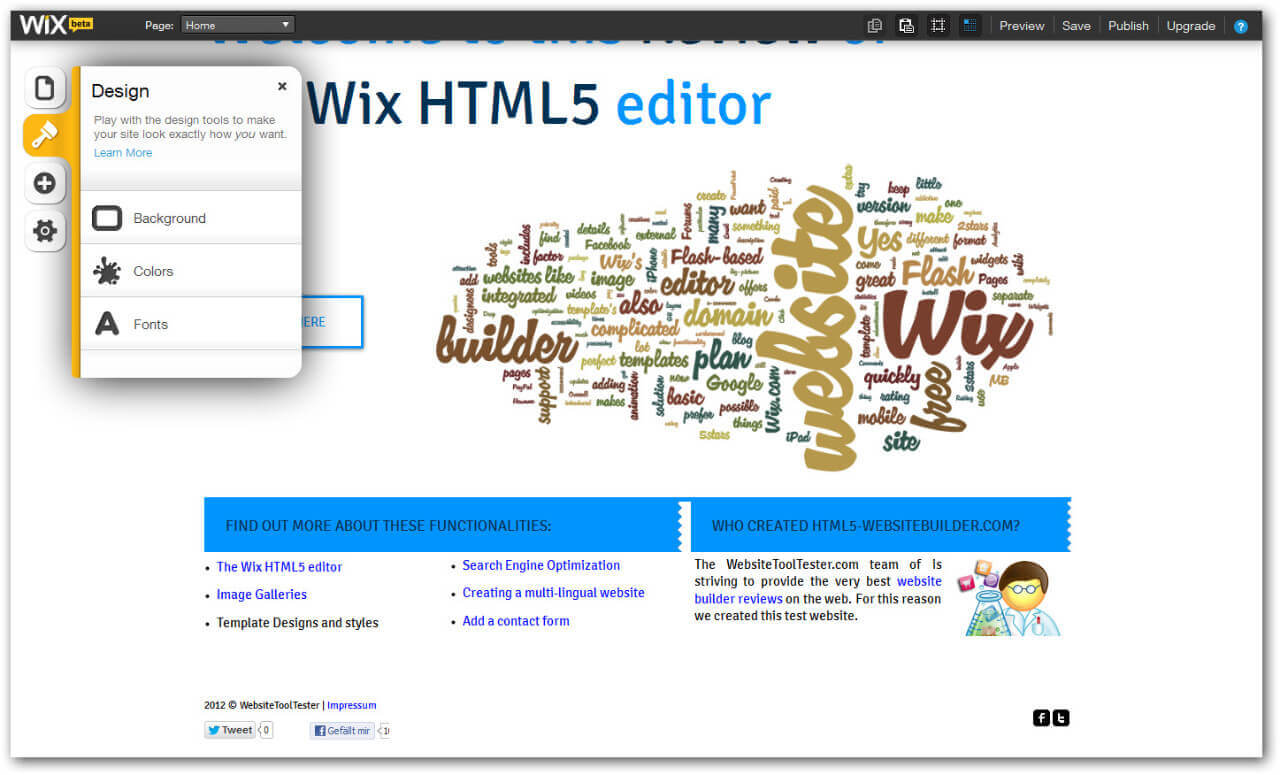The width and height of the screenshot is (1280, 775).
Task: Click the Copy icon in top toolbar
Action: tap(875, 26)
